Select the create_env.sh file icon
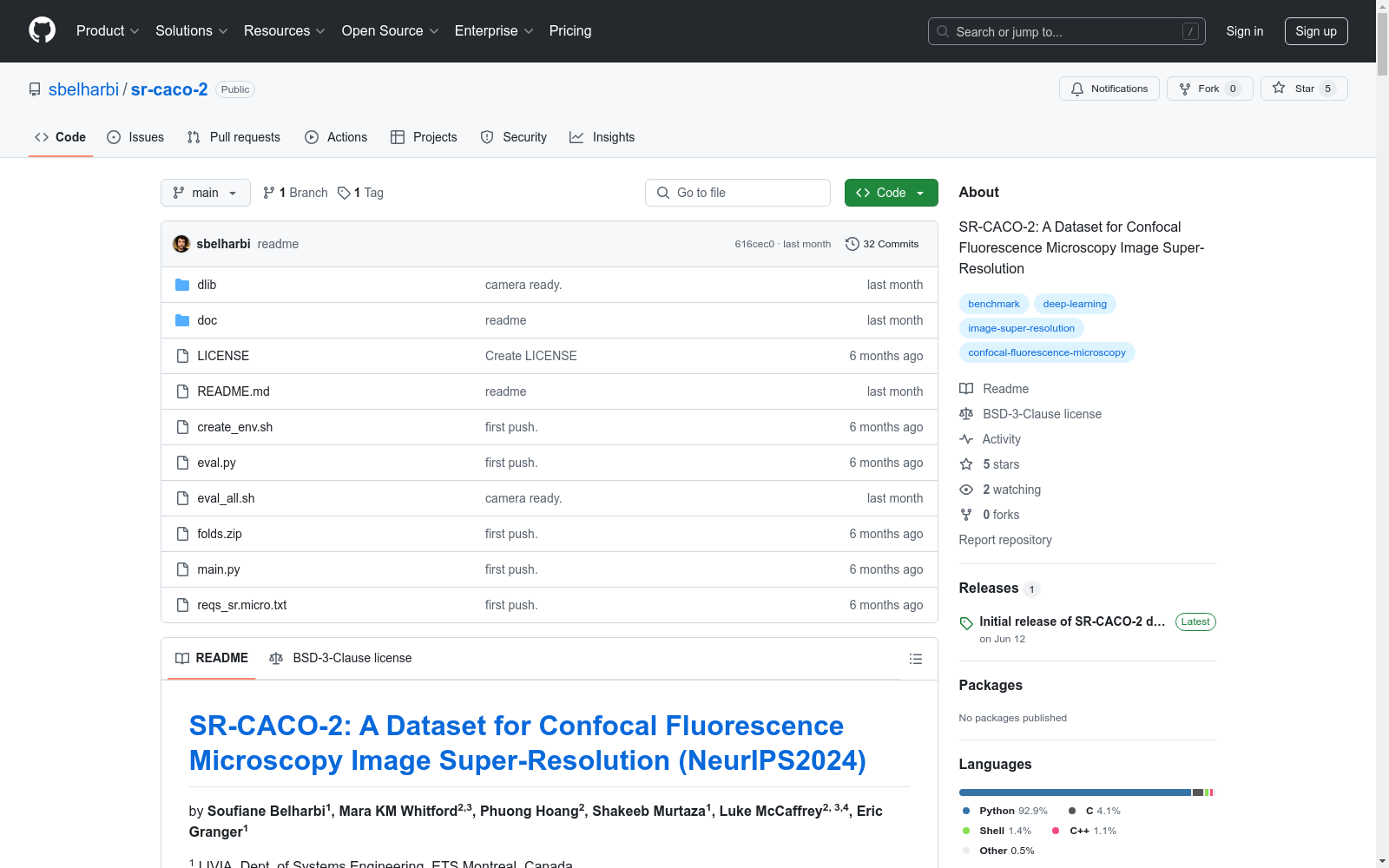 point(182,427)
